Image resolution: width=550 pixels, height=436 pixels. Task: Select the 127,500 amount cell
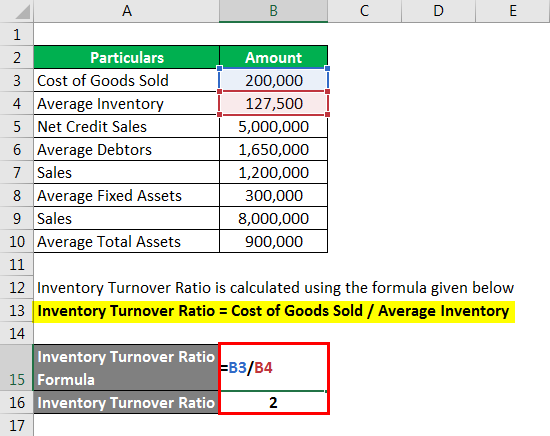click(x=274, y=103)
